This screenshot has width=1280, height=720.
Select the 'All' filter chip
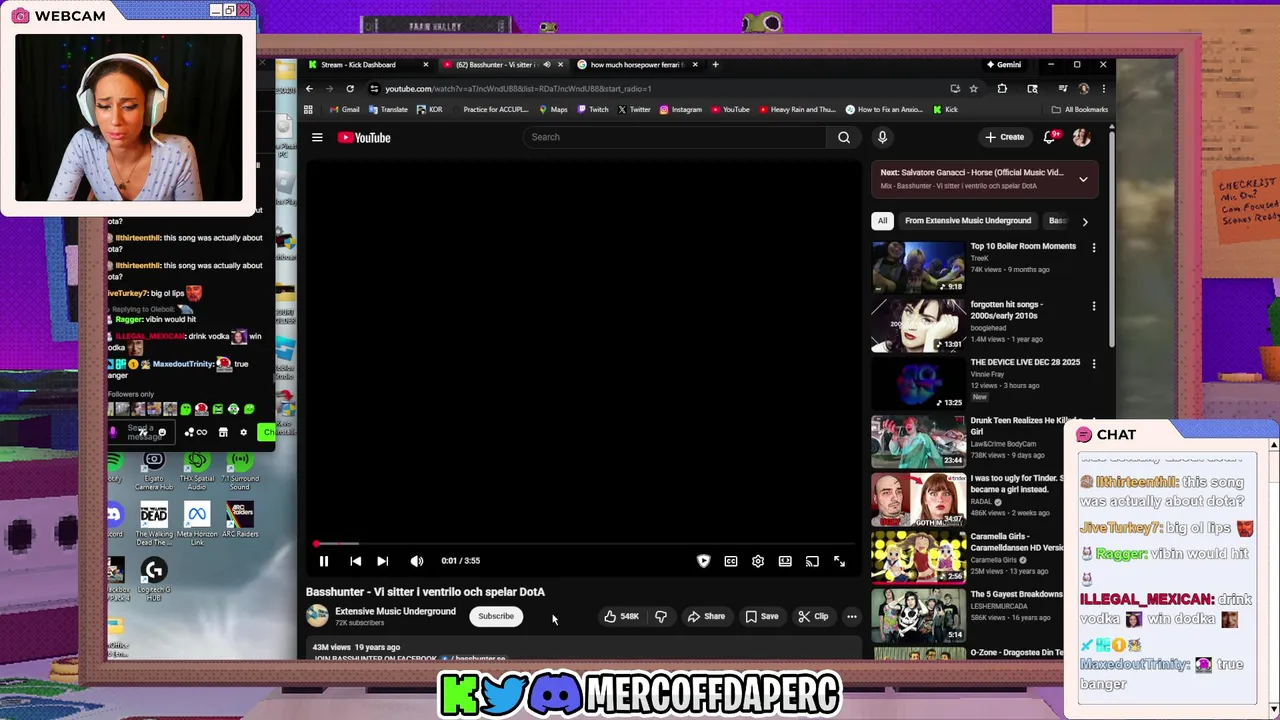(882, 220)
